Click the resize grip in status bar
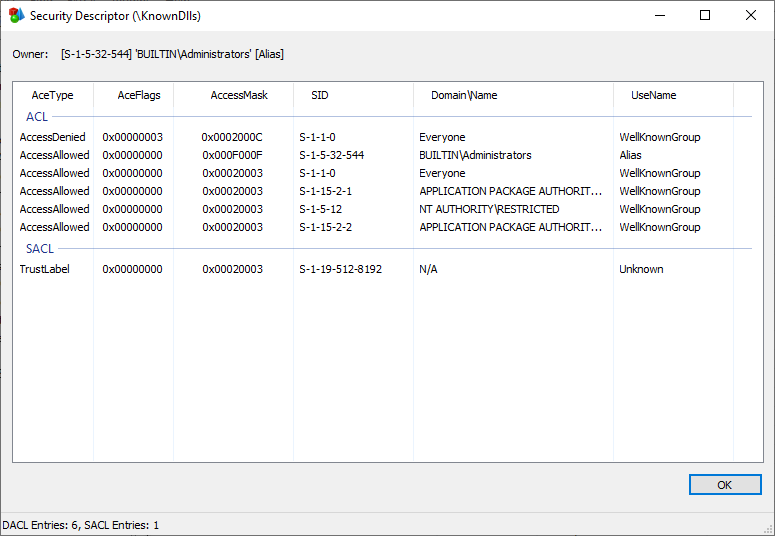The width and height of the screenshot is (775, 536). click(x=769, y=530)
